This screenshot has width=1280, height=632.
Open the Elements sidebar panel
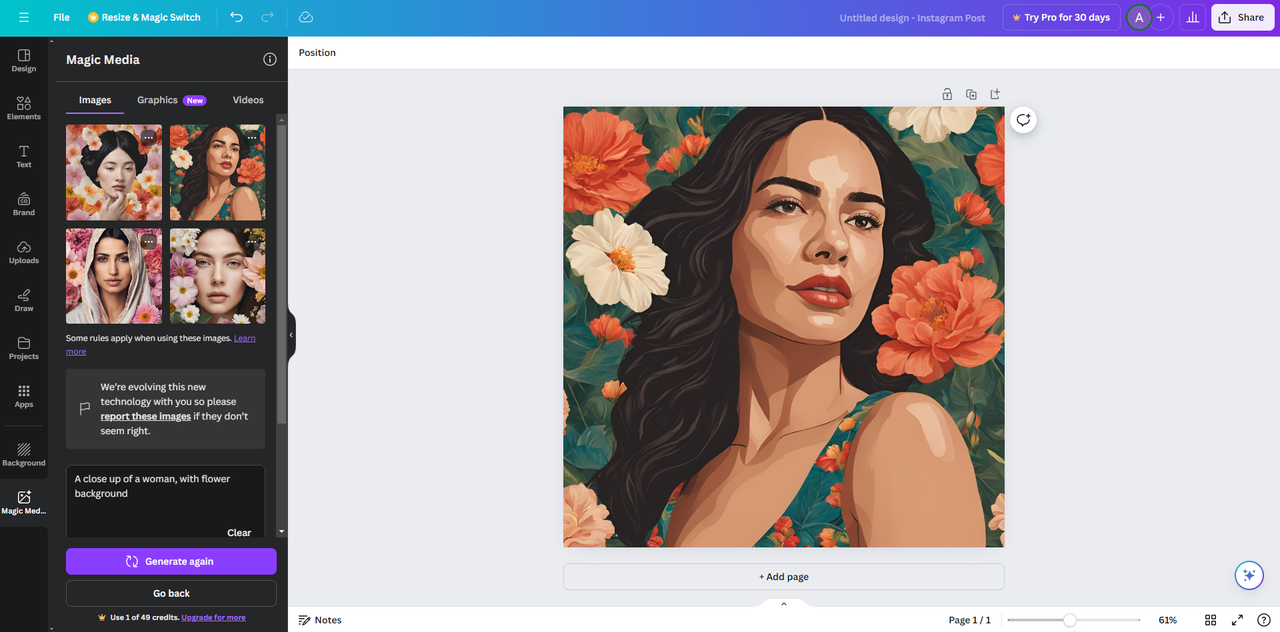point(24,108)
